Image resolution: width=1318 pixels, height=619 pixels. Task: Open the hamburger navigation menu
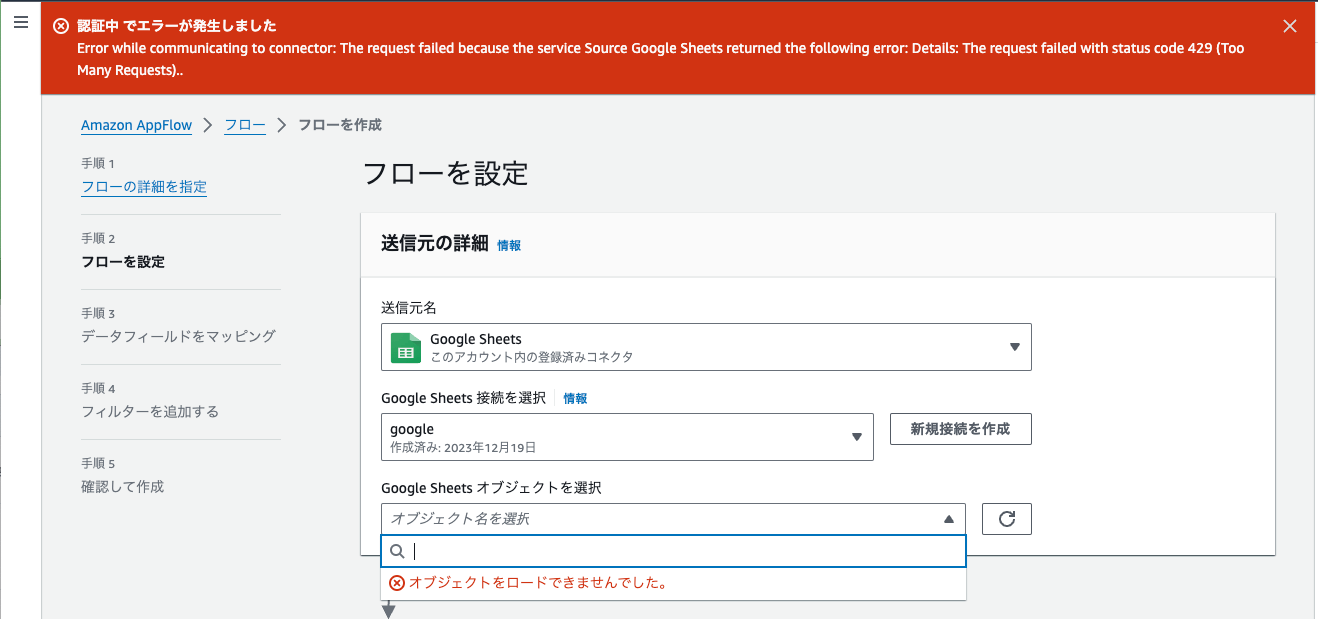point(20,22)
